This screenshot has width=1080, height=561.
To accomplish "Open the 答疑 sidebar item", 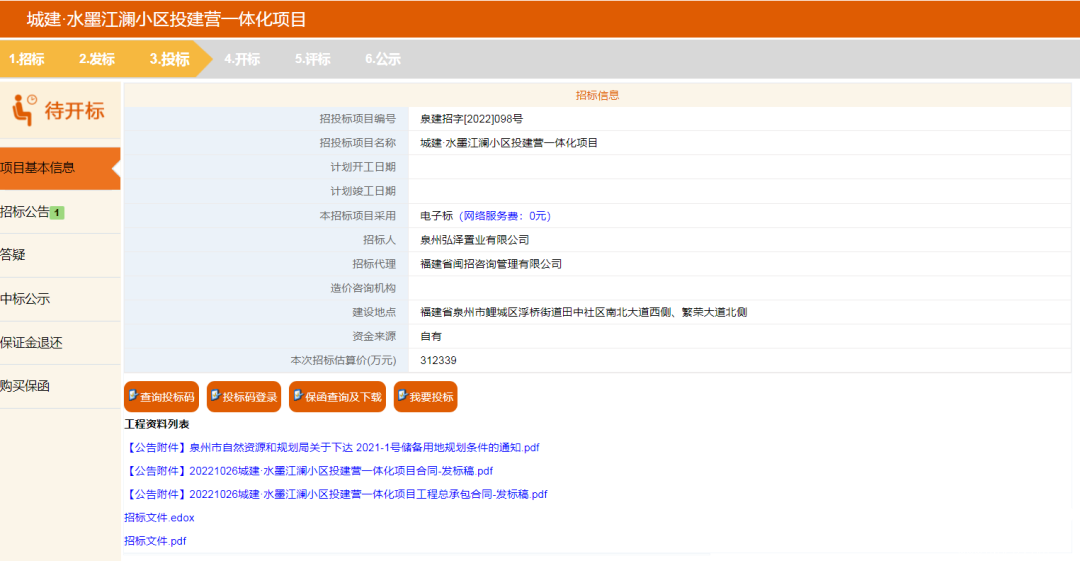I will [60, 255].
